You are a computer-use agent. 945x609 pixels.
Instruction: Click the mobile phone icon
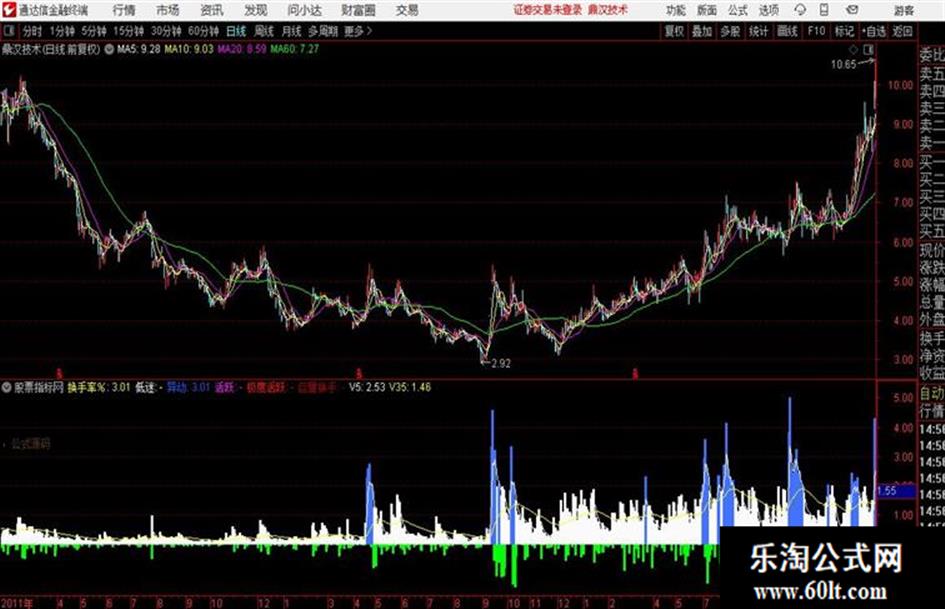click(x=824, y=10)
